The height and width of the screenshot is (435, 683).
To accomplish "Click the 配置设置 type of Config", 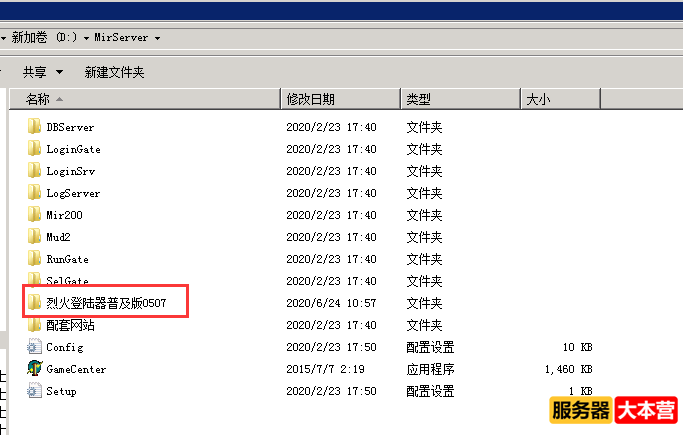I will 430,347.
